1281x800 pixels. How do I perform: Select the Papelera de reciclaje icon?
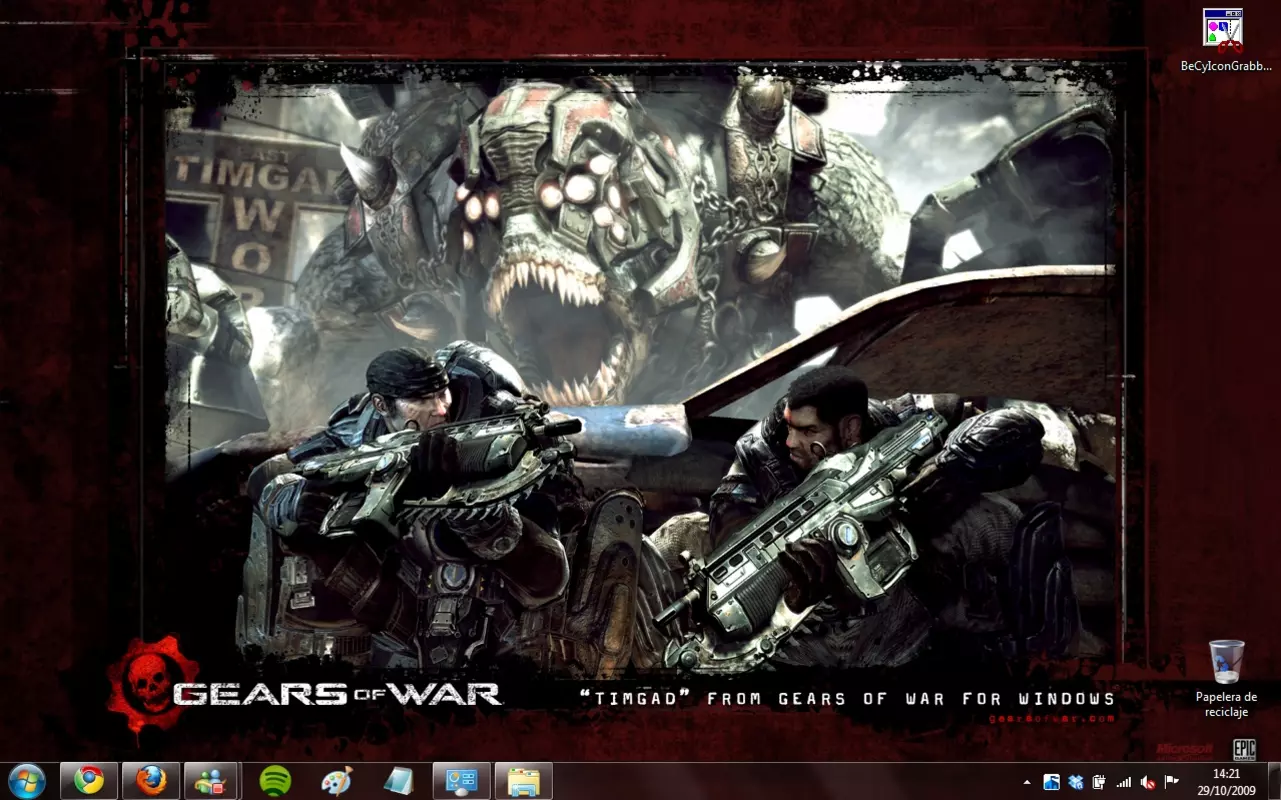pyautogui.click(x=1226, y=678)
